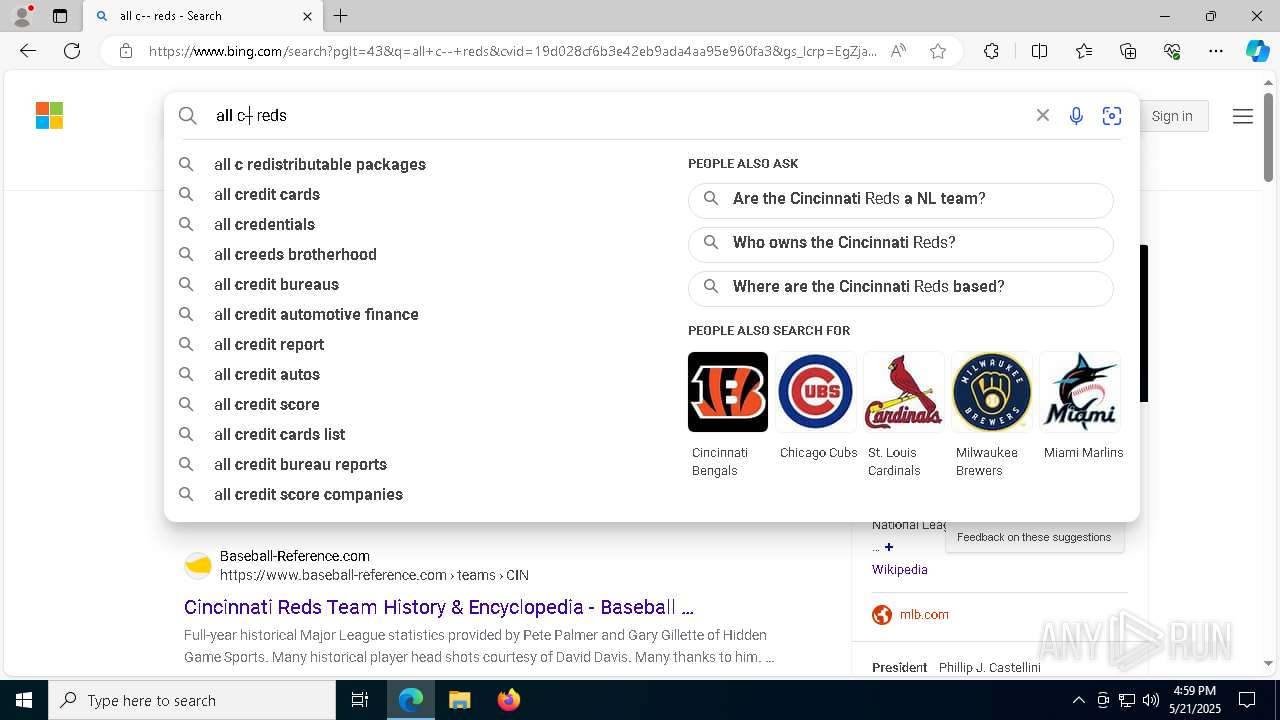Select the 'all c-- reds - Search' tab
This screenshot has width=1280, height=720.
pyautogui.click(x=204, y=16)
